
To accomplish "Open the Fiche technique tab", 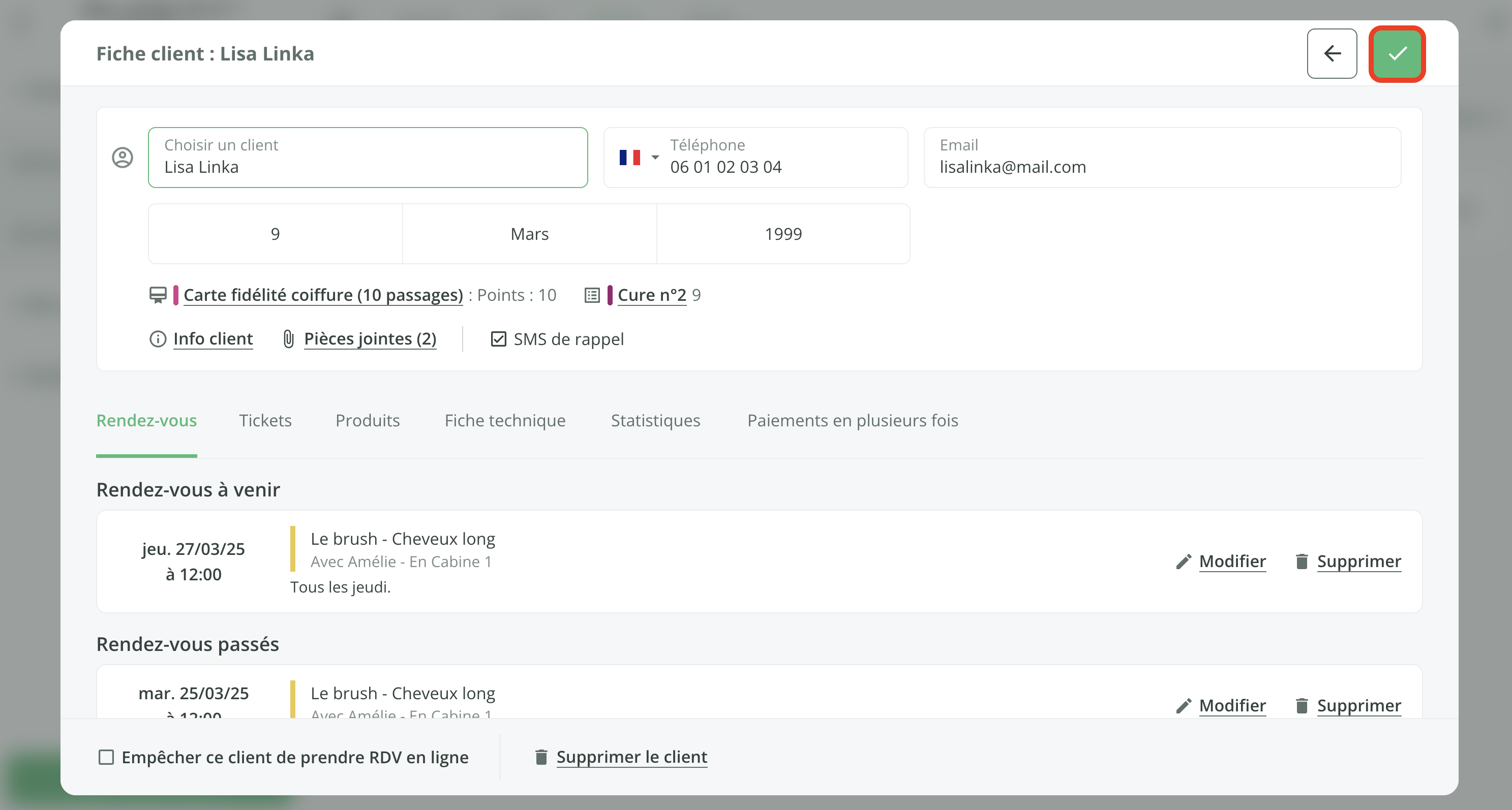I will coord(505,421).
